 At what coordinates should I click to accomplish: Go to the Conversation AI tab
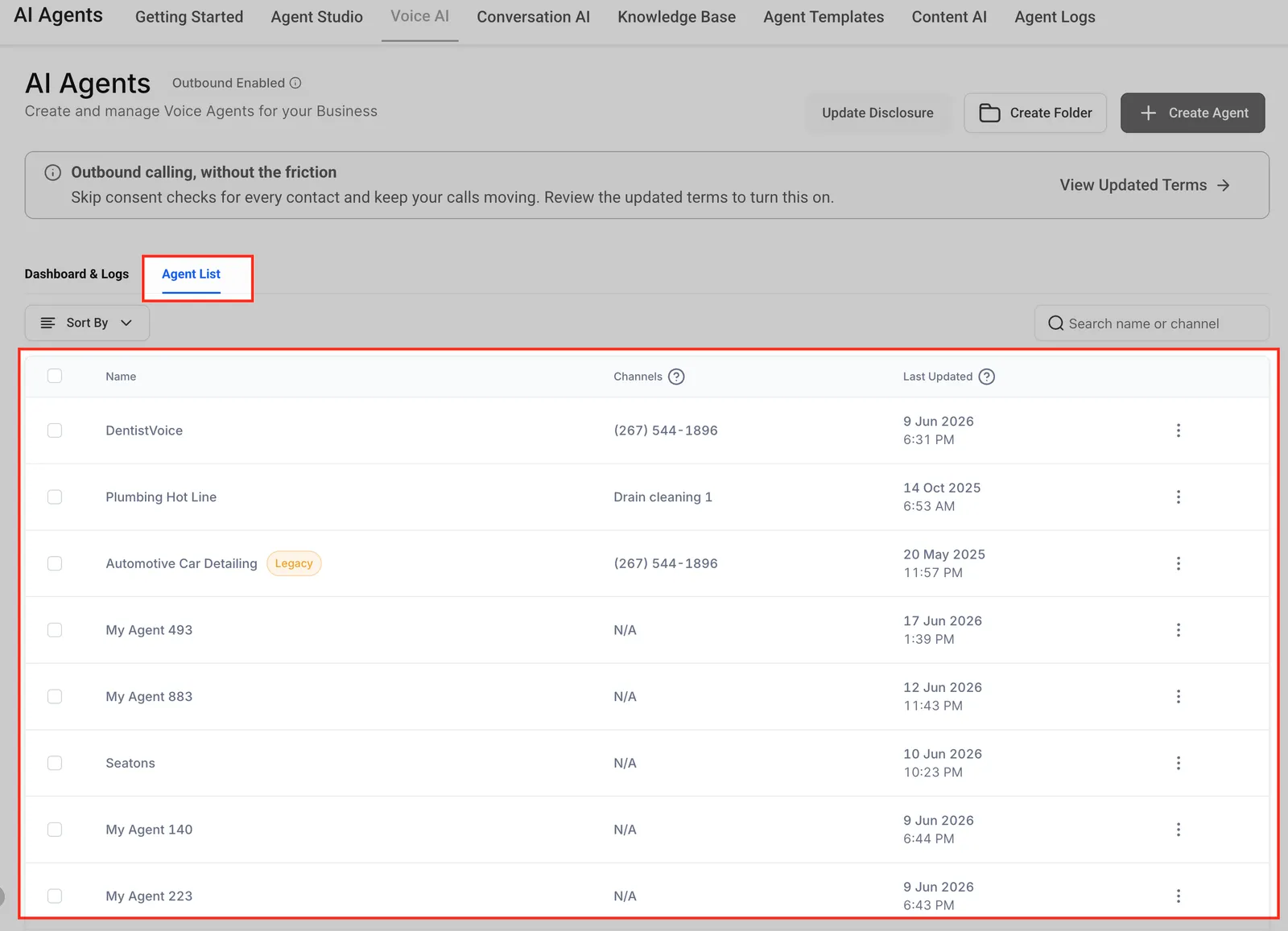(534, 17)
